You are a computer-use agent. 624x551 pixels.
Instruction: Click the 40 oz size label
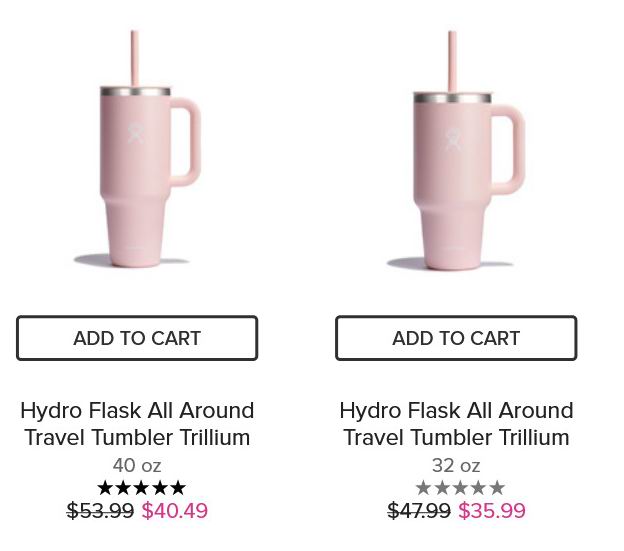tap(137, 465)
